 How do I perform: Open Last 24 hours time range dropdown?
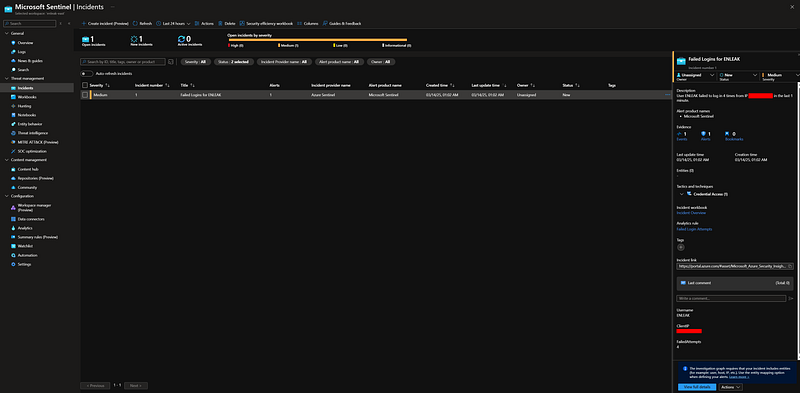pos(173,23)
